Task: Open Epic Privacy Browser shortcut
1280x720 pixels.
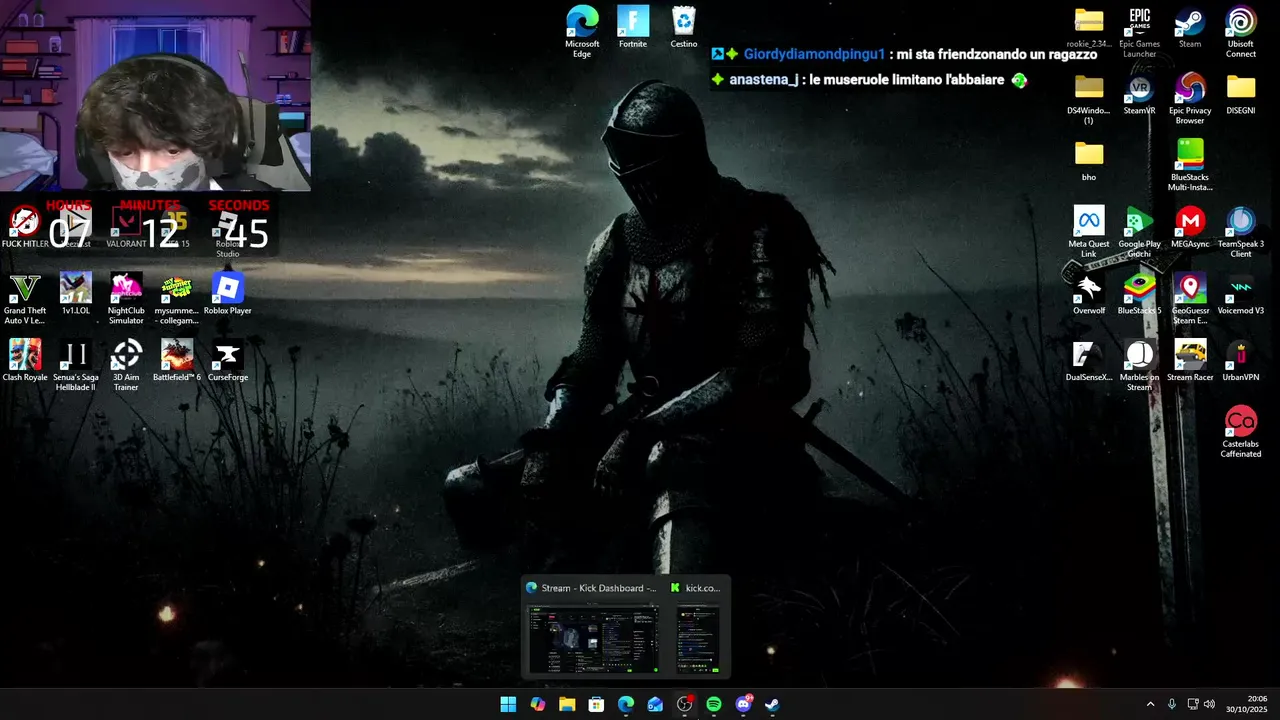Action: click(x=1190, y=98)
